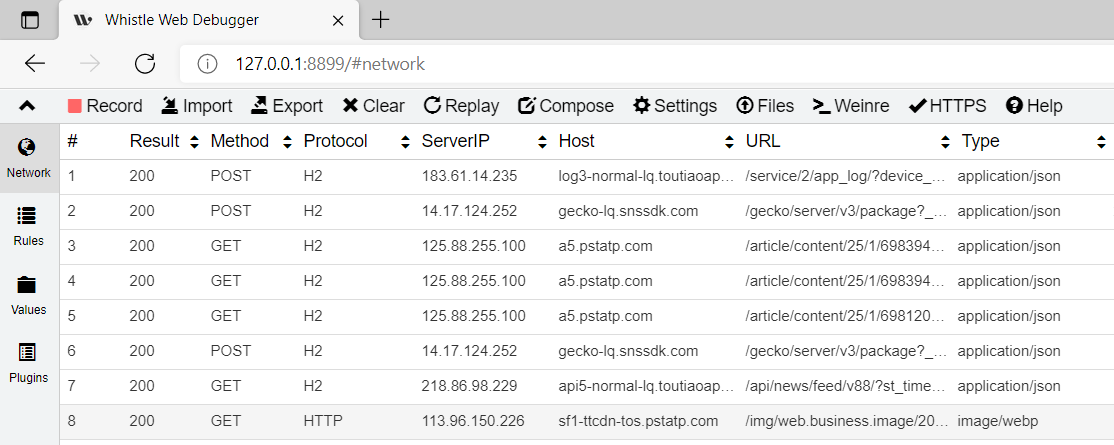
Task: Open Whistle Settings menu
Action: point(675,106)
